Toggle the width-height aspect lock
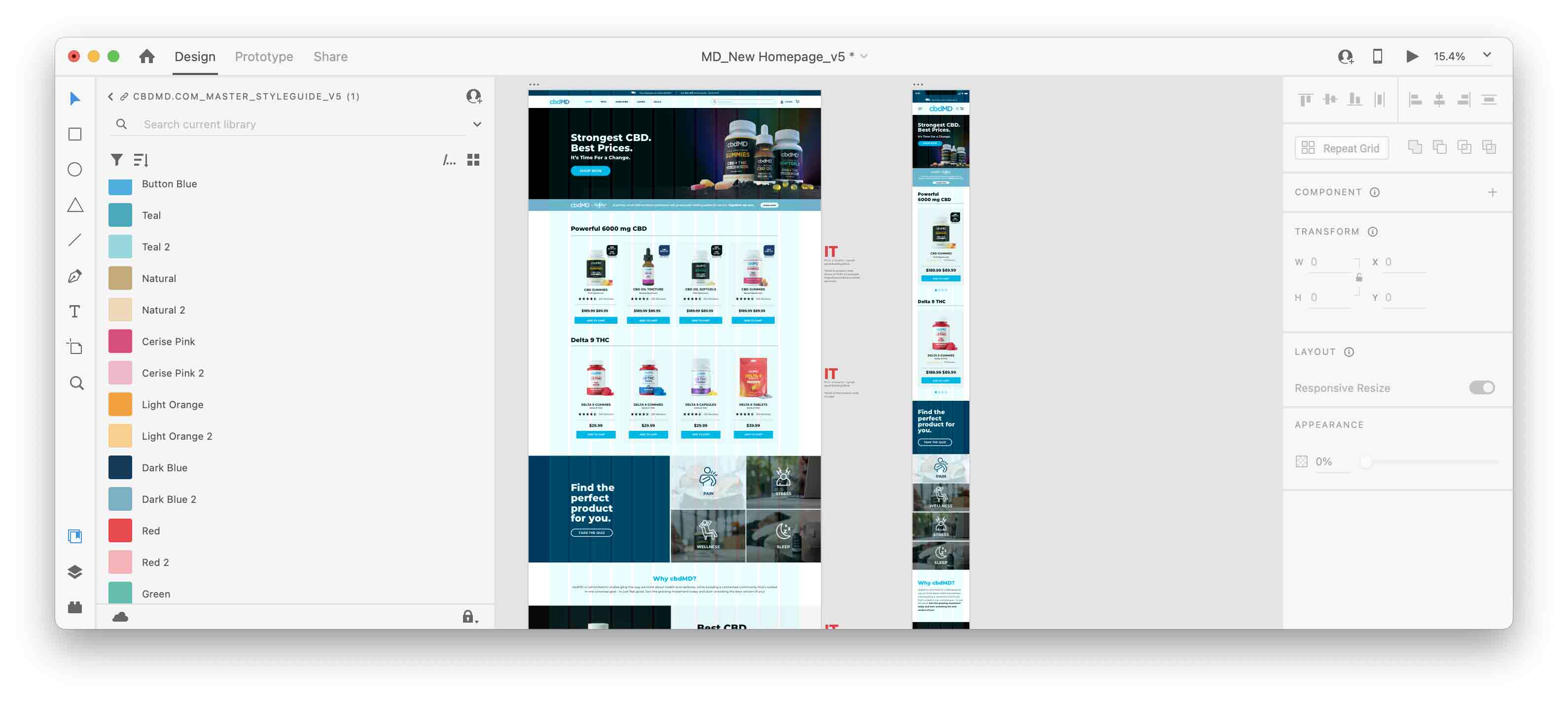 tap(1359, 278)
